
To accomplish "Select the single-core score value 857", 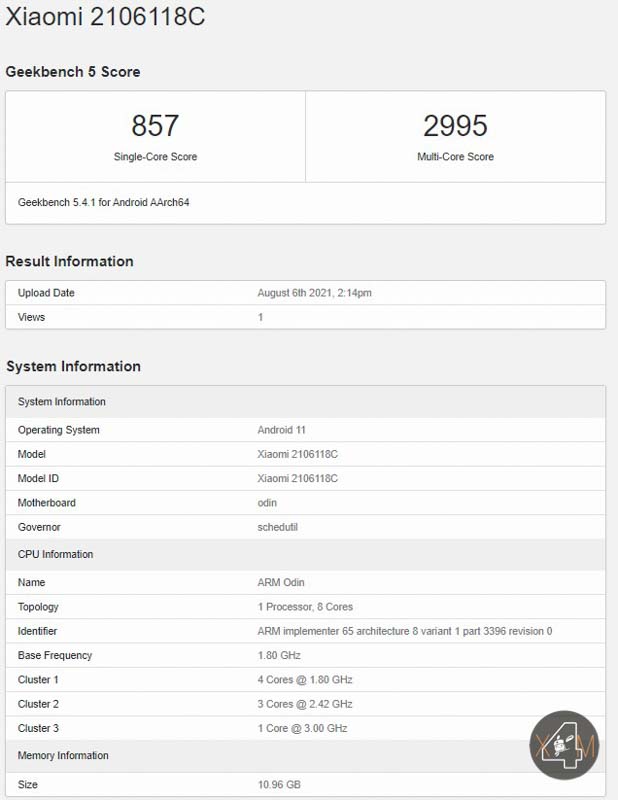I will point(155,126).
